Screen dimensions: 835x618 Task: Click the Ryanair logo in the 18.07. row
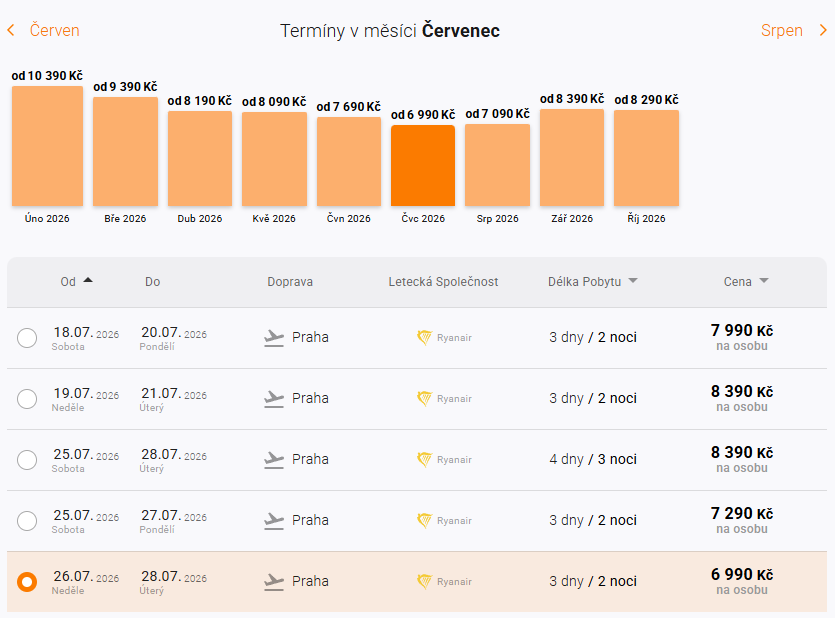[x=424, y=338]
